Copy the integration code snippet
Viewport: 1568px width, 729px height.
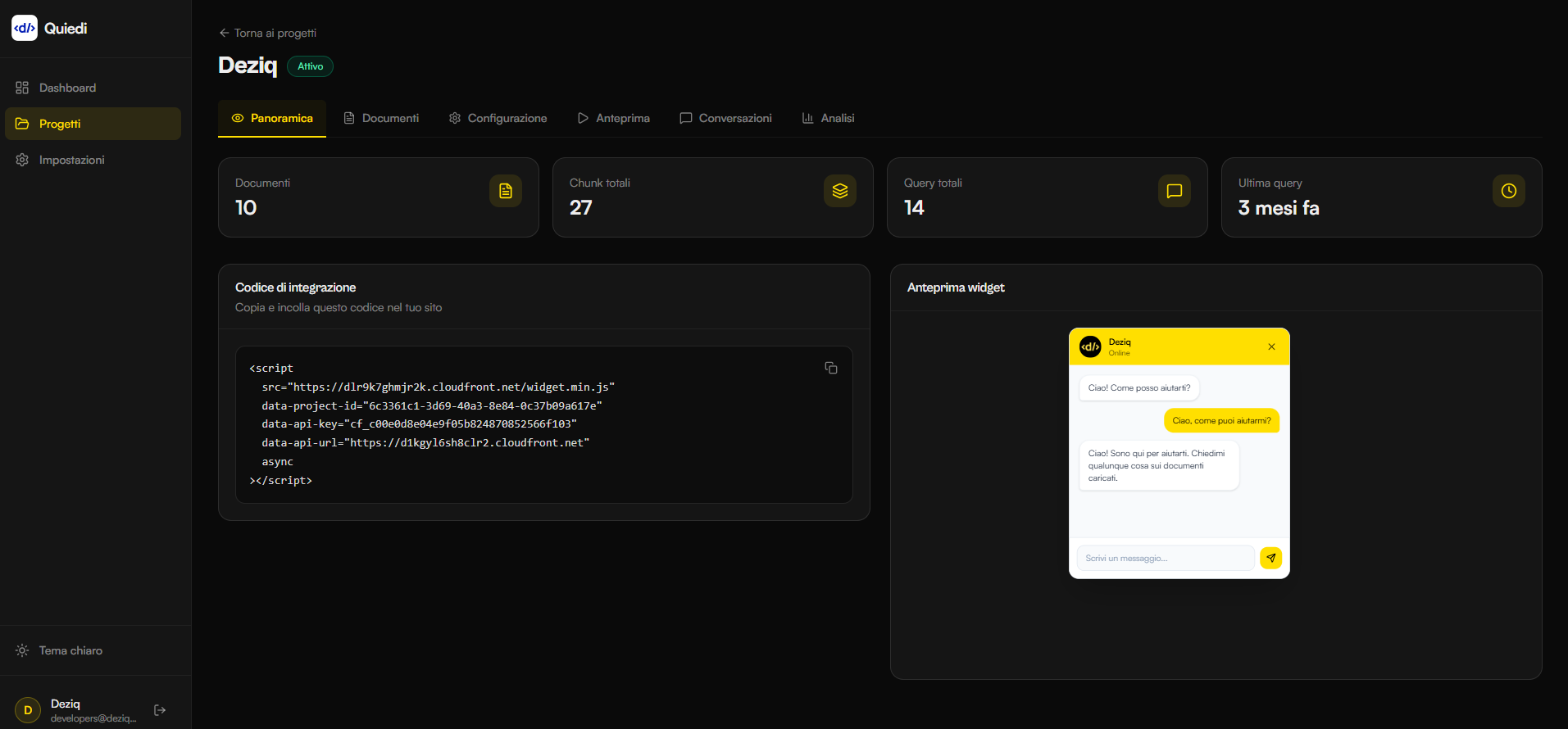point(831,368)
